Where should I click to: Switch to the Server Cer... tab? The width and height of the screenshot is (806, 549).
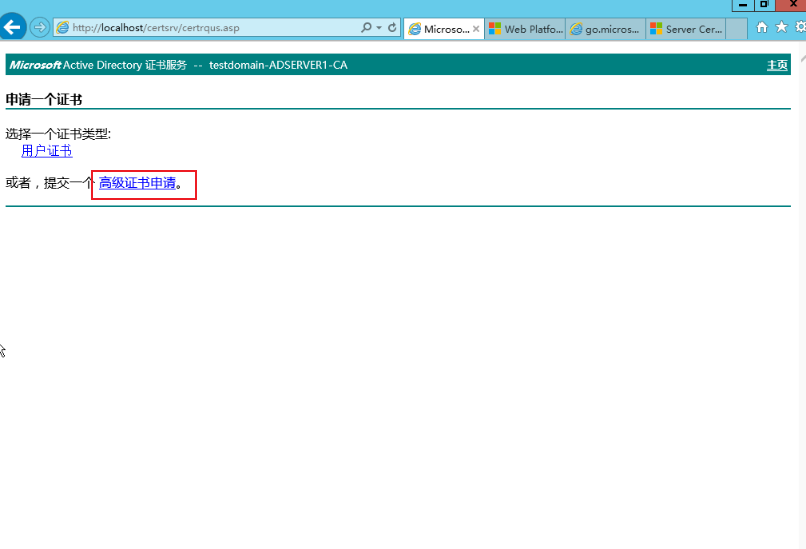(x=686, y=29)
